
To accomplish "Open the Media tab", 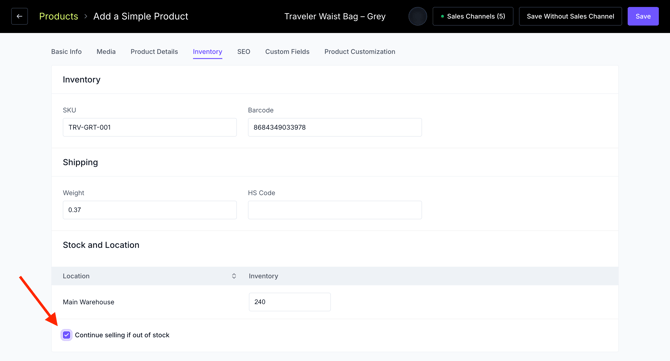I will [x=106, y=52].
